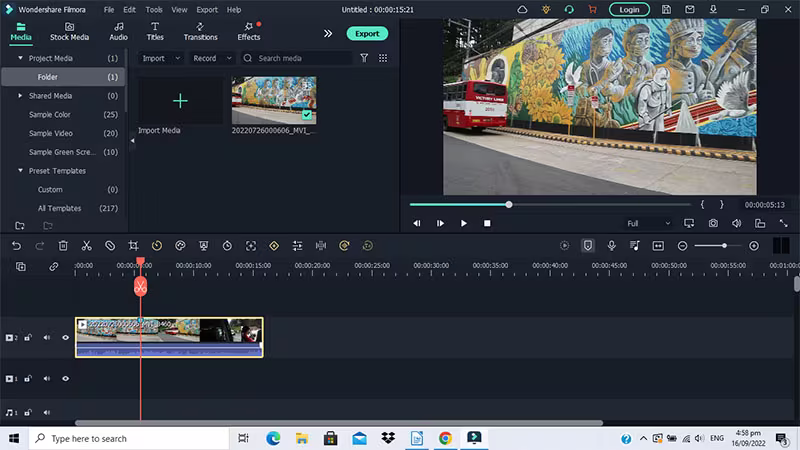Click the add track icon
The image size is (800, 450).
21,266
